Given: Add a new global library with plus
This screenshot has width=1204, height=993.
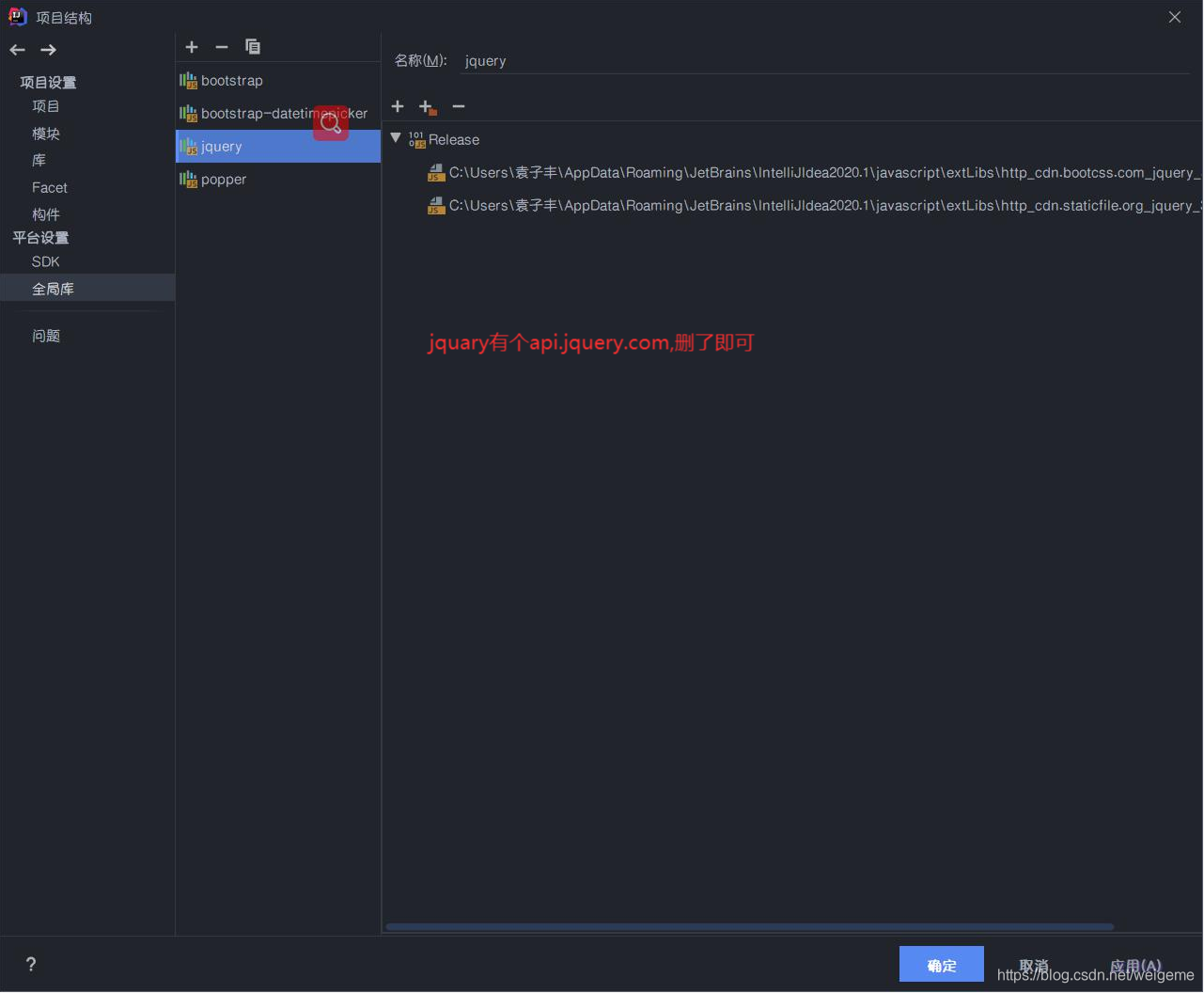Looking at the screenshot, I should pos(192,47).
